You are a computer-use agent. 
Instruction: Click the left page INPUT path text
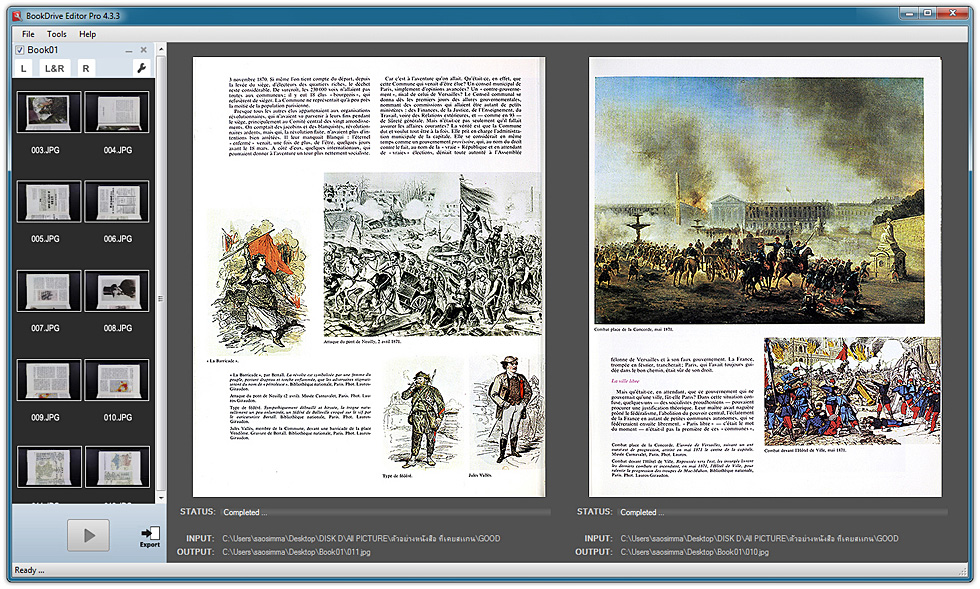click(361, 538)
